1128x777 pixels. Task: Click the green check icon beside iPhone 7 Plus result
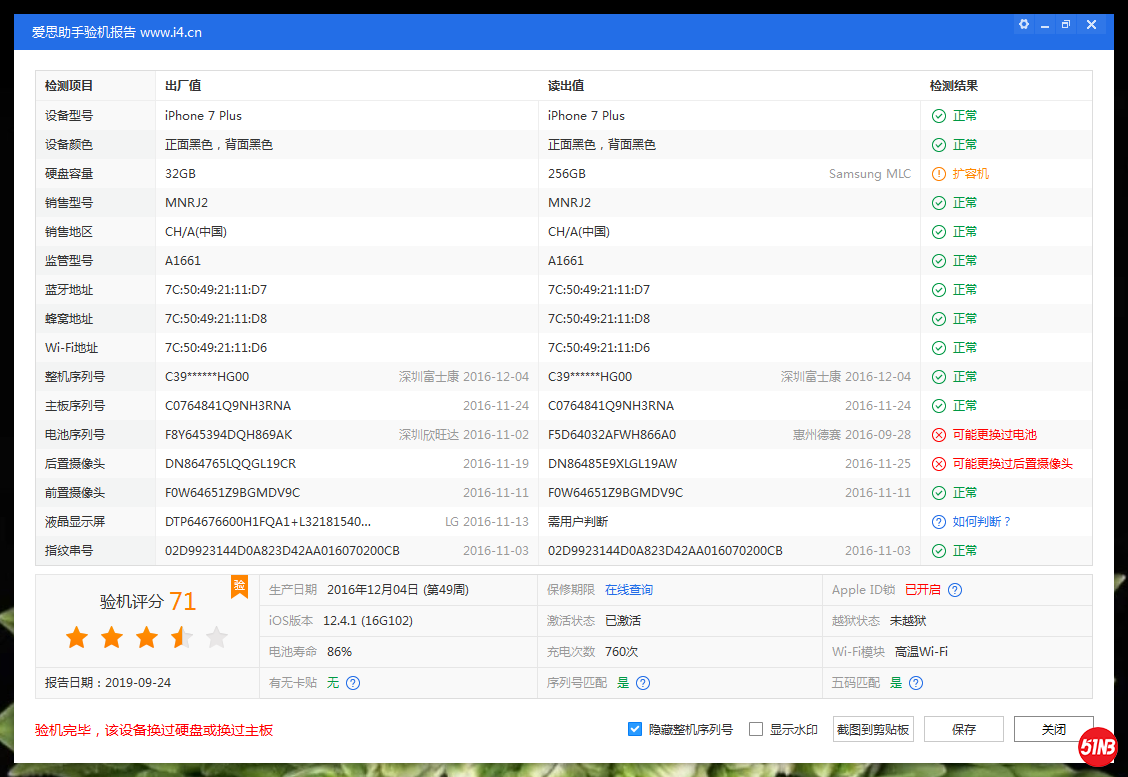[938, 115]
